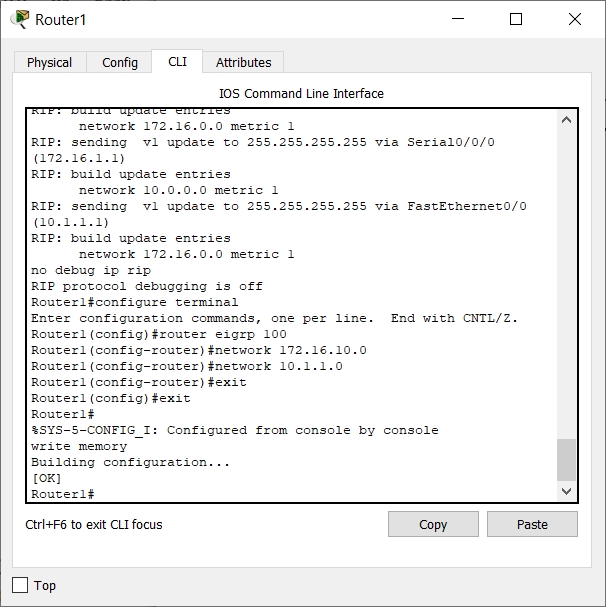Screen dimensions: 606x607
Task: Click the 'Top' checkbox label text
Action: click(45, 585)
